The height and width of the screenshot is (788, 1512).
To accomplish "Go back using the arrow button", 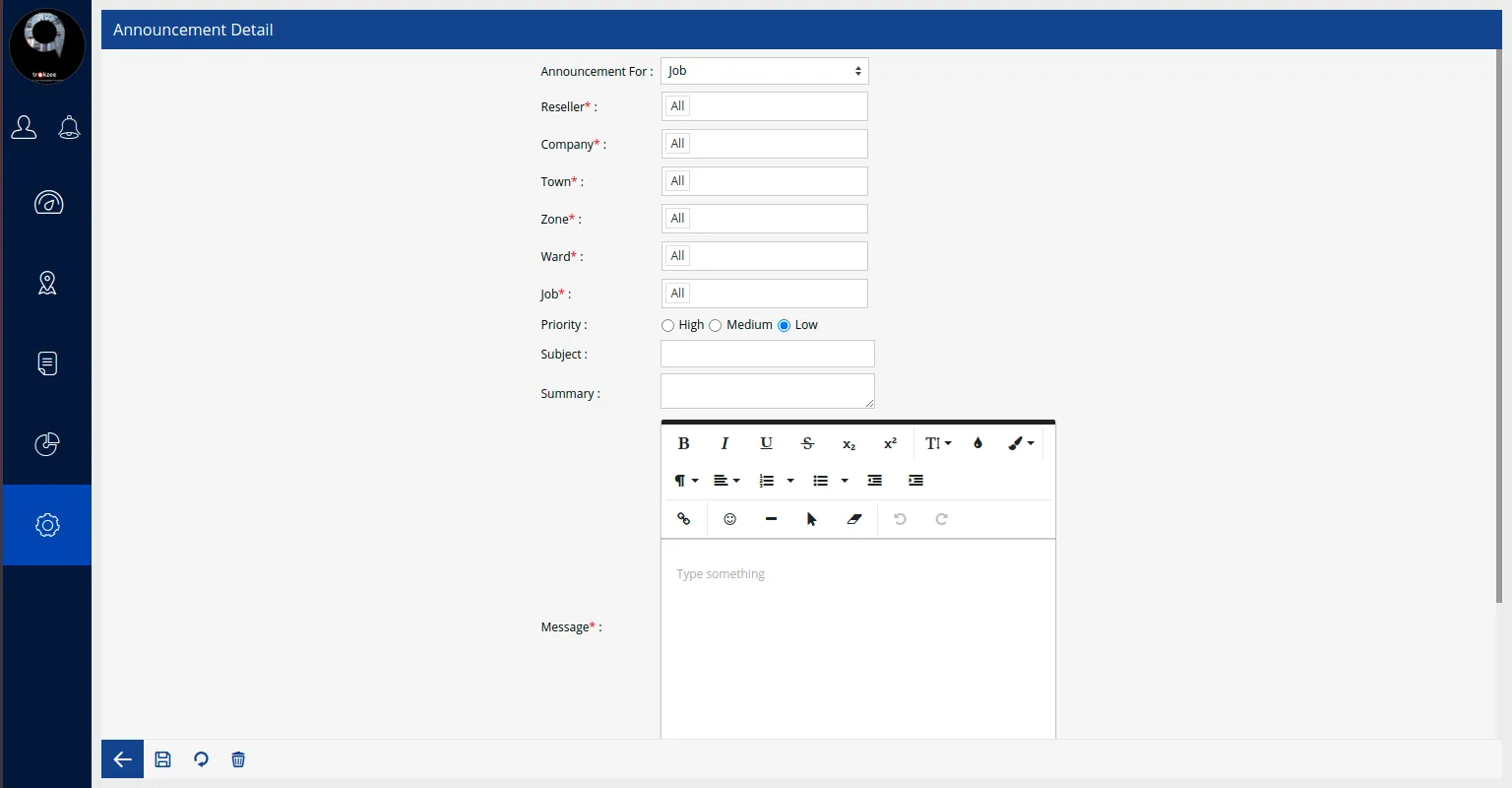I will 122,759.
